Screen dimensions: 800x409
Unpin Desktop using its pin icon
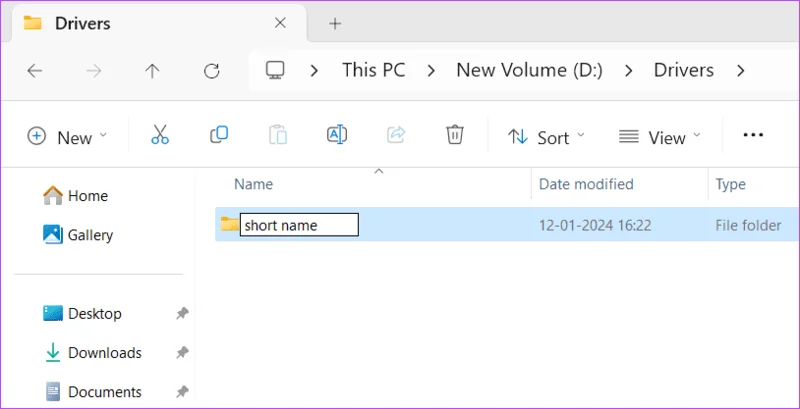182,313
